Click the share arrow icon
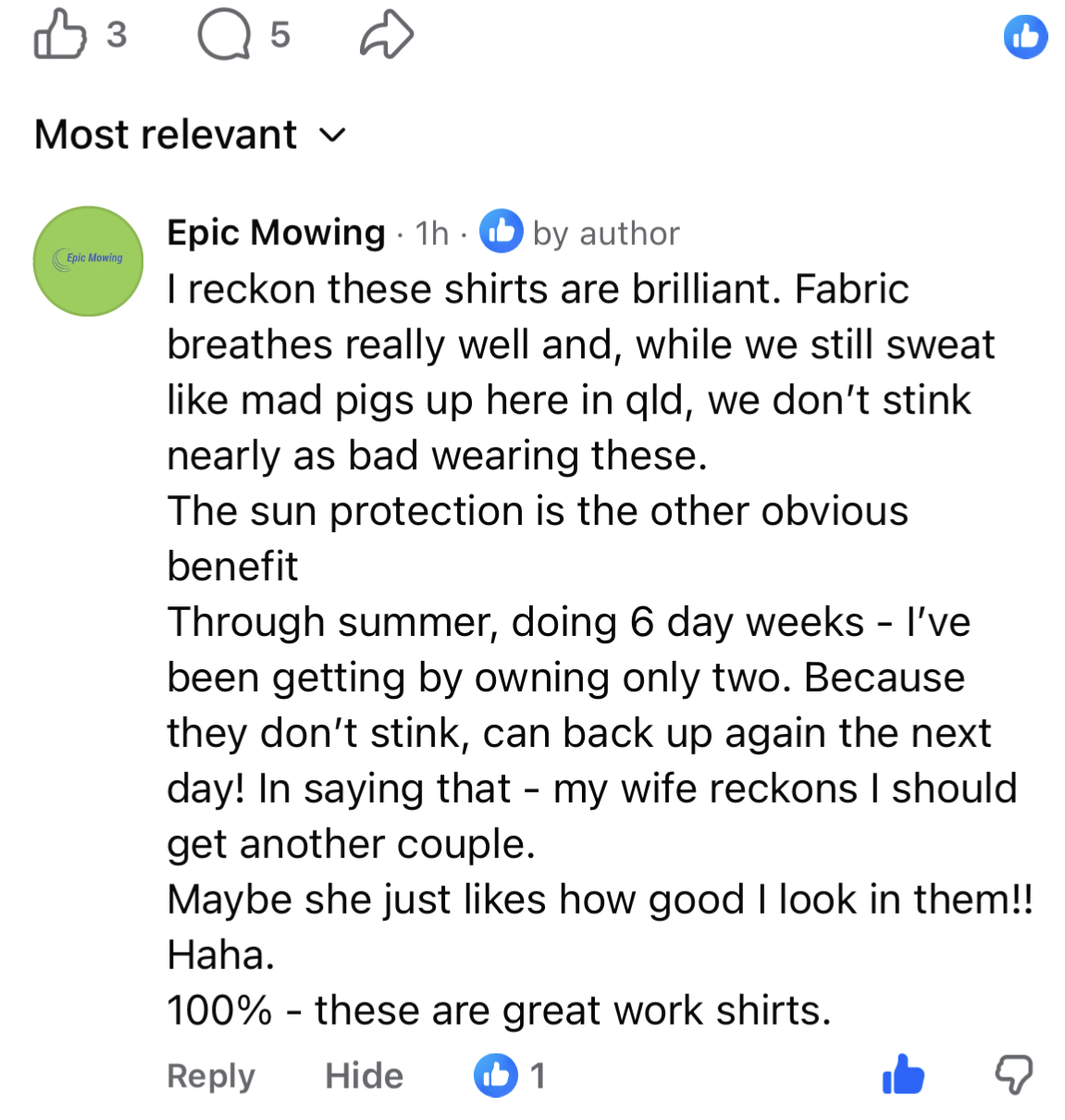1065x1120 pixels. pos(386,36)
